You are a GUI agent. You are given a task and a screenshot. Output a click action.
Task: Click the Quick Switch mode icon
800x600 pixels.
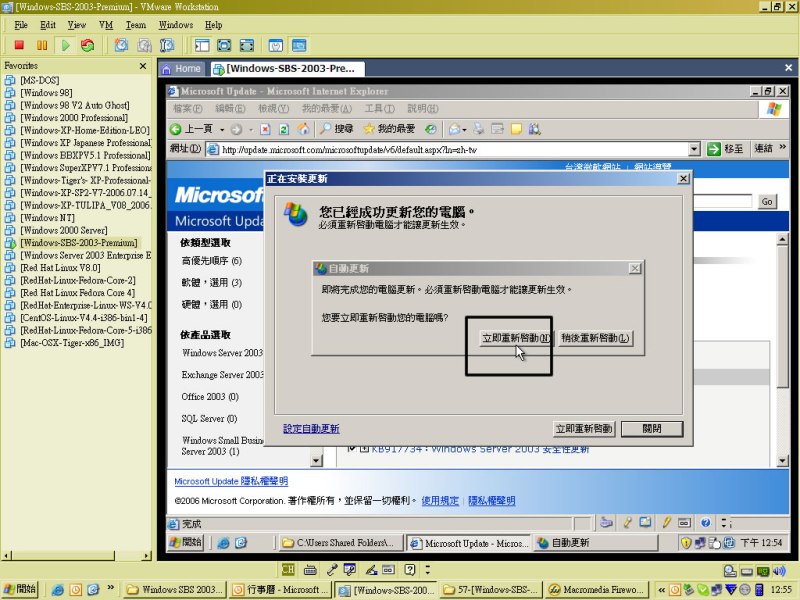coord(247,45)
